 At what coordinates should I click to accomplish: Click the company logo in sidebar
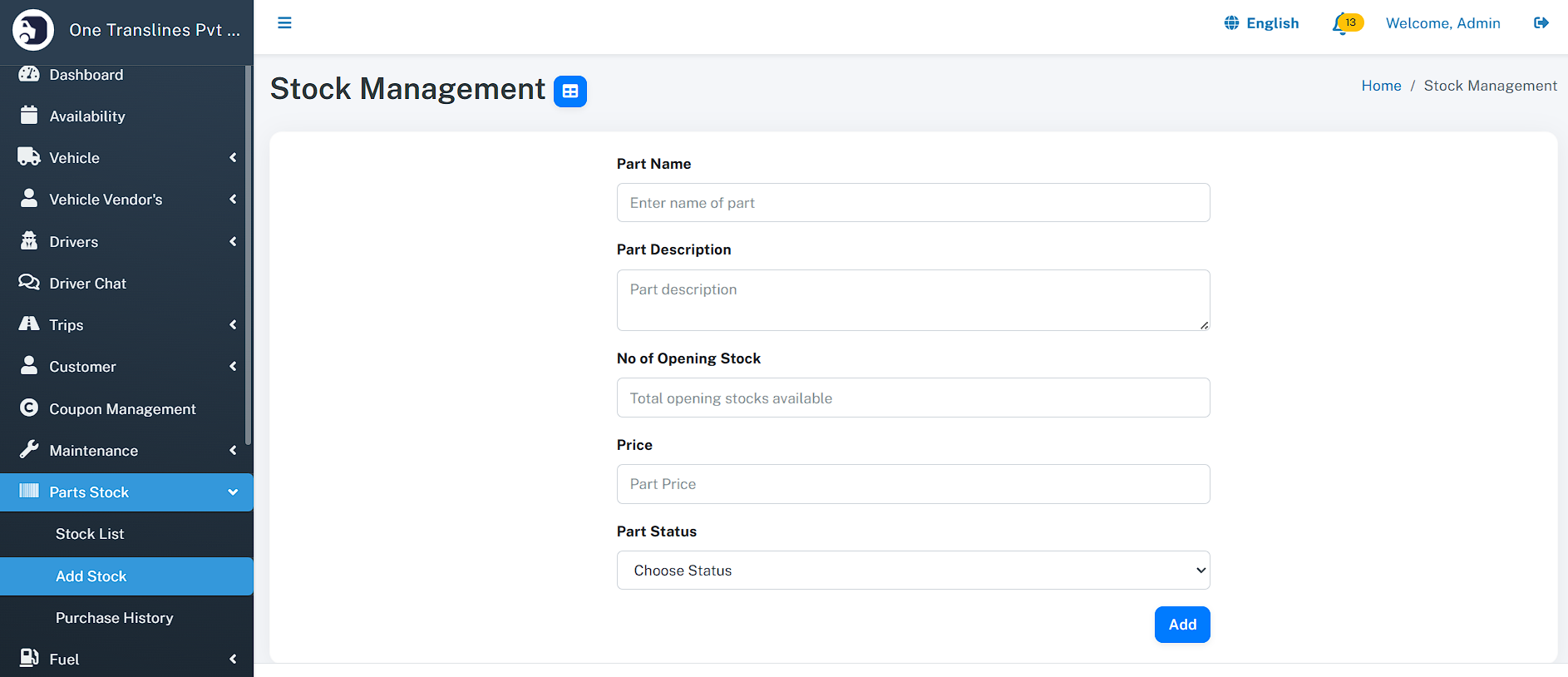coord(33,30)
